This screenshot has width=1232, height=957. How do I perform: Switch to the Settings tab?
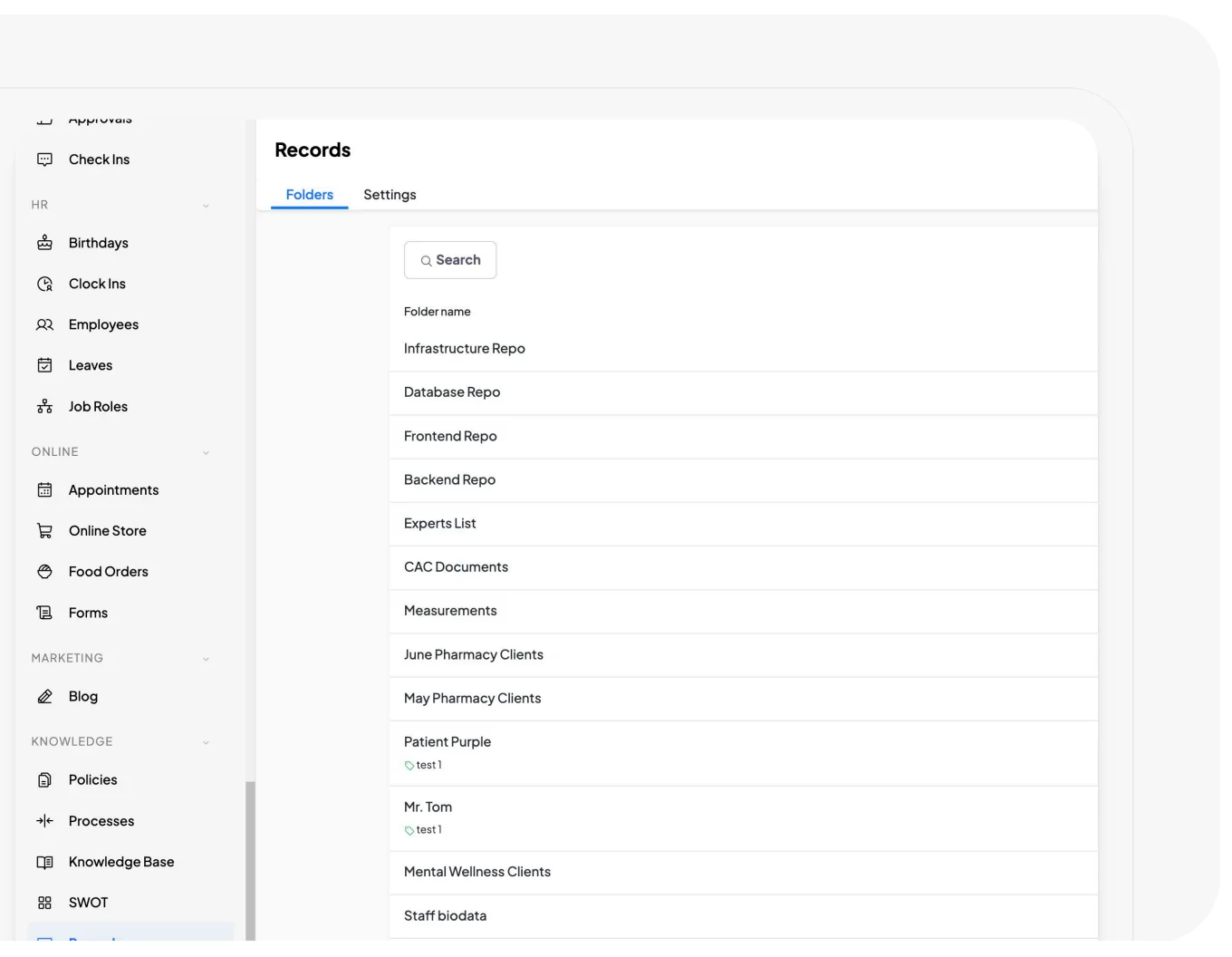[390, 195]
